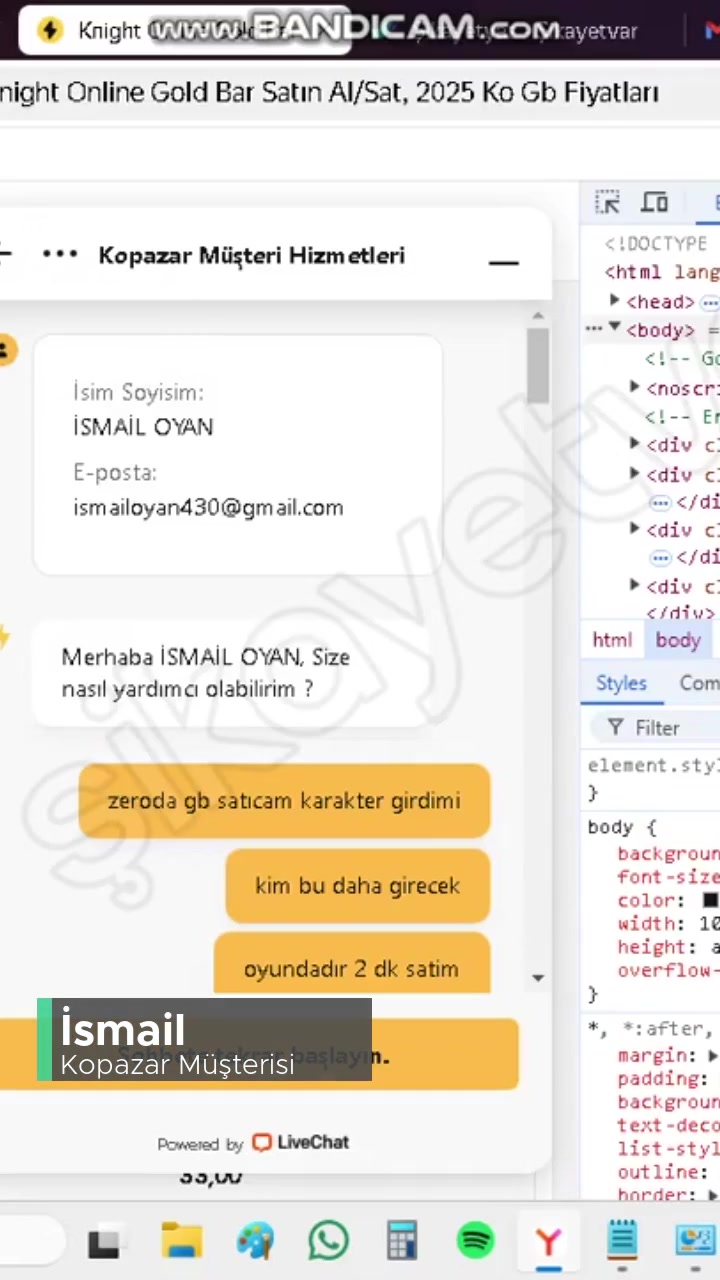Click the 'text-deco' property in universal rule
Image resolution: width=720 pixels, height=1280 pixels.
pyautogui.click(x=668, y=1125)
